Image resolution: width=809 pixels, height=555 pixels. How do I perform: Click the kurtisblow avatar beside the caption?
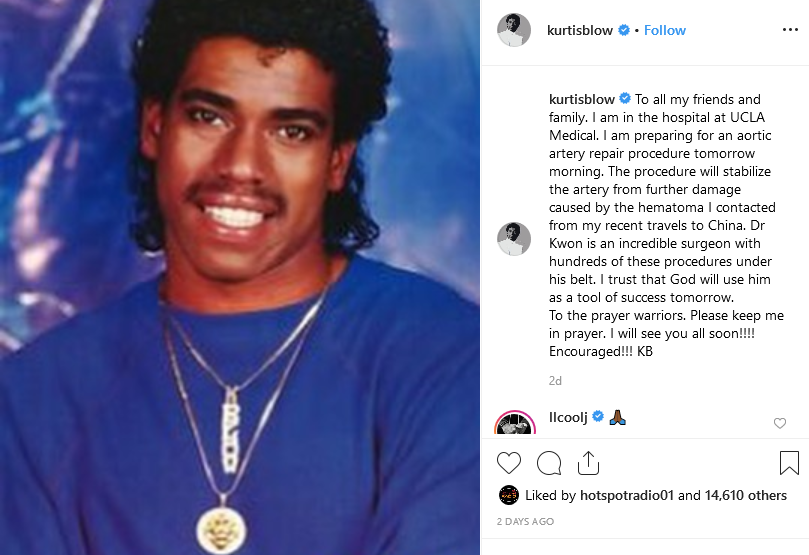click(x=514, y=239)
